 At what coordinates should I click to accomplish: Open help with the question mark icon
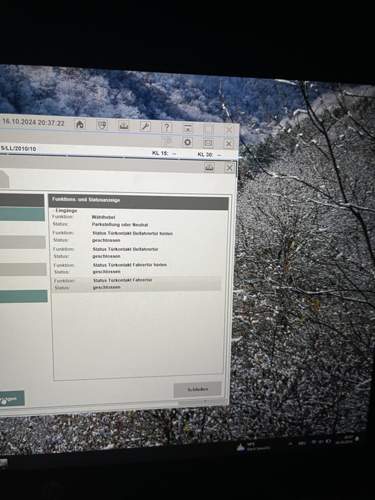click(x=167, y=127)
